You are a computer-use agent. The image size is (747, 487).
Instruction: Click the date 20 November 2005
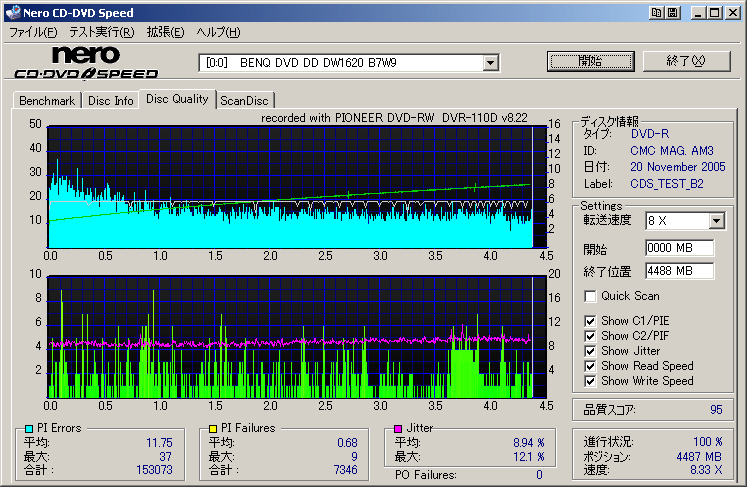pos(677,167)
